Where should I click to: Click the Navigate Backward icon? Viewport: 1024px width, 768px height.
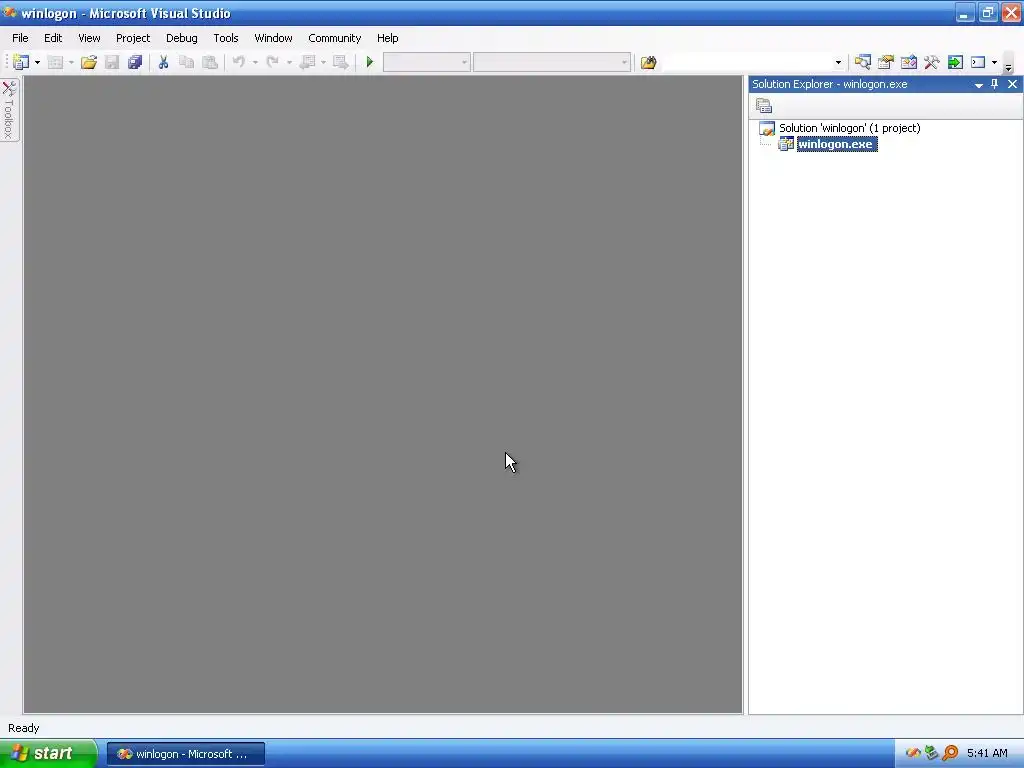(x=307, y=63)
